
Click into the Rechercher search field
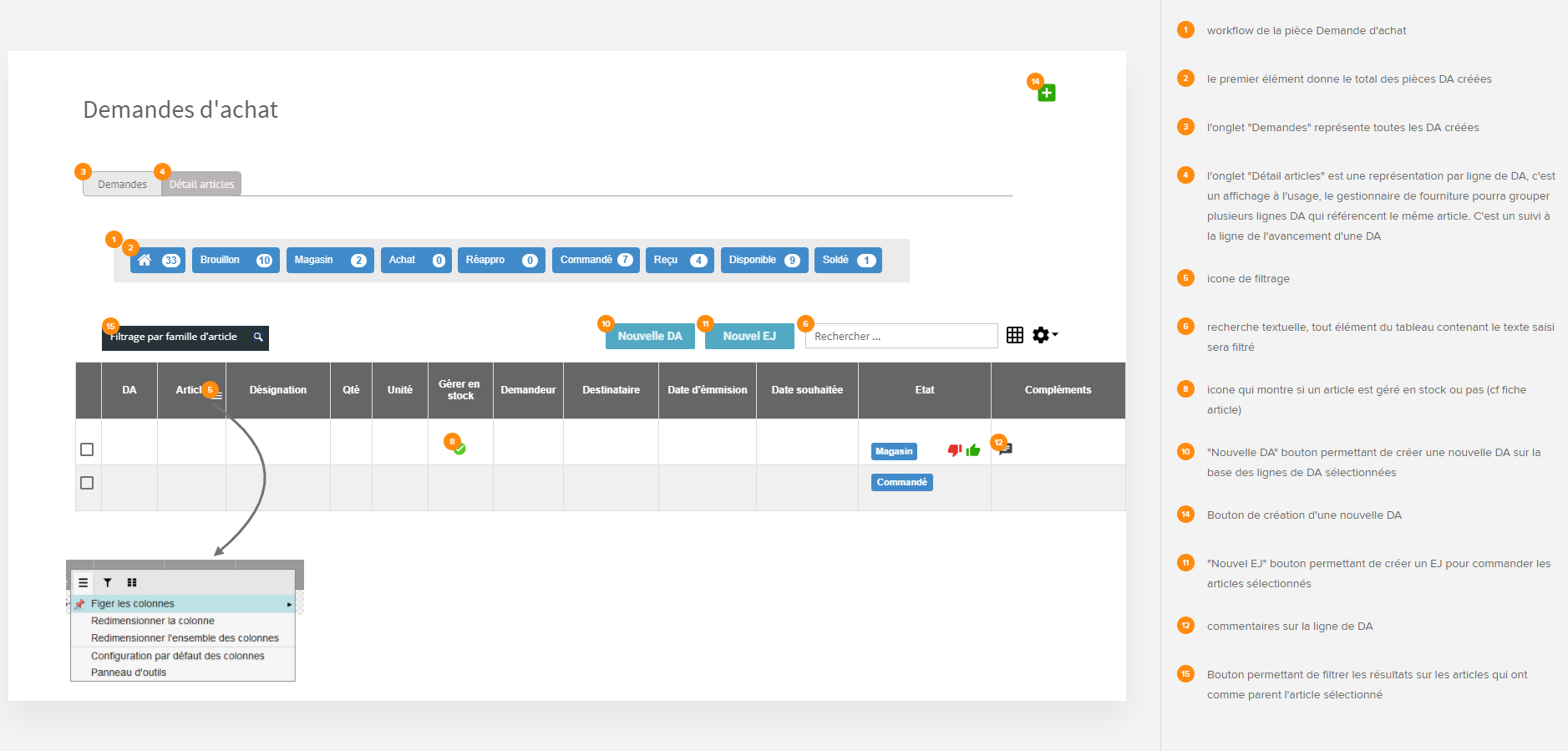click(x=902, y=336)
